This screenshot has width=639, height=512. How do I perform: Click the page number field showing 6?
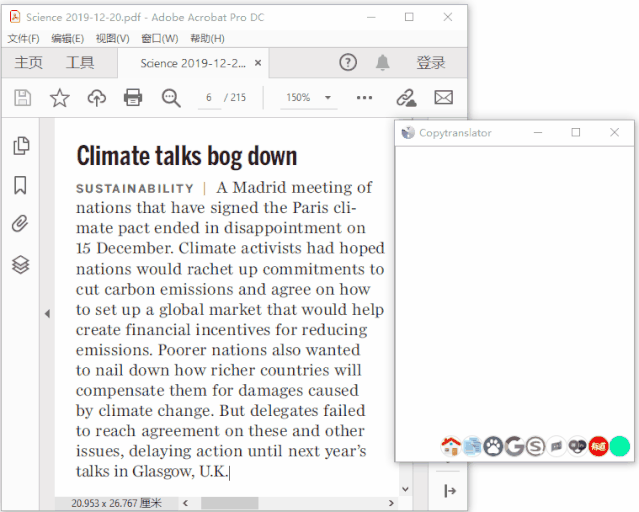click(x=209, y=98)
